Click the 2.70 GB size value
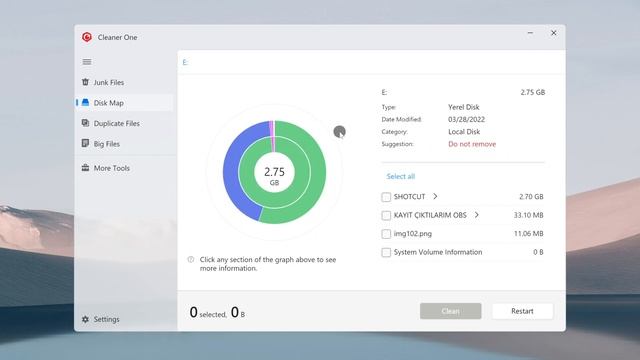This screenshot has height=360, width=640. [x=531, y=197]
